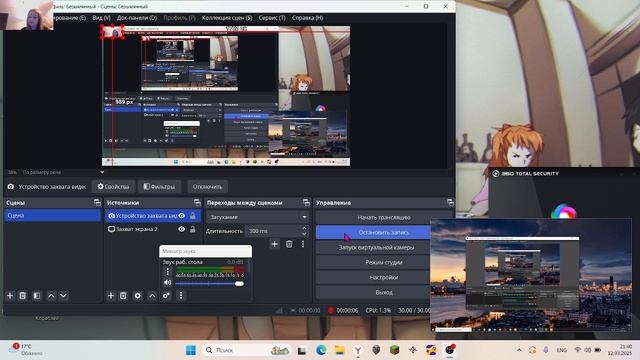Toggle Запуск виртуальной камеры
The height and width of the screenshot is (360, 640).
click(376, 247)
